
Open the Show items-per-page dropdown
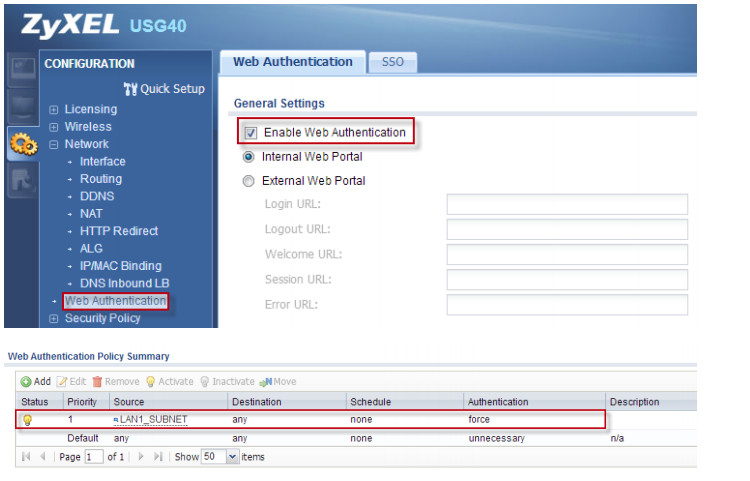click(x=233, y=456)
